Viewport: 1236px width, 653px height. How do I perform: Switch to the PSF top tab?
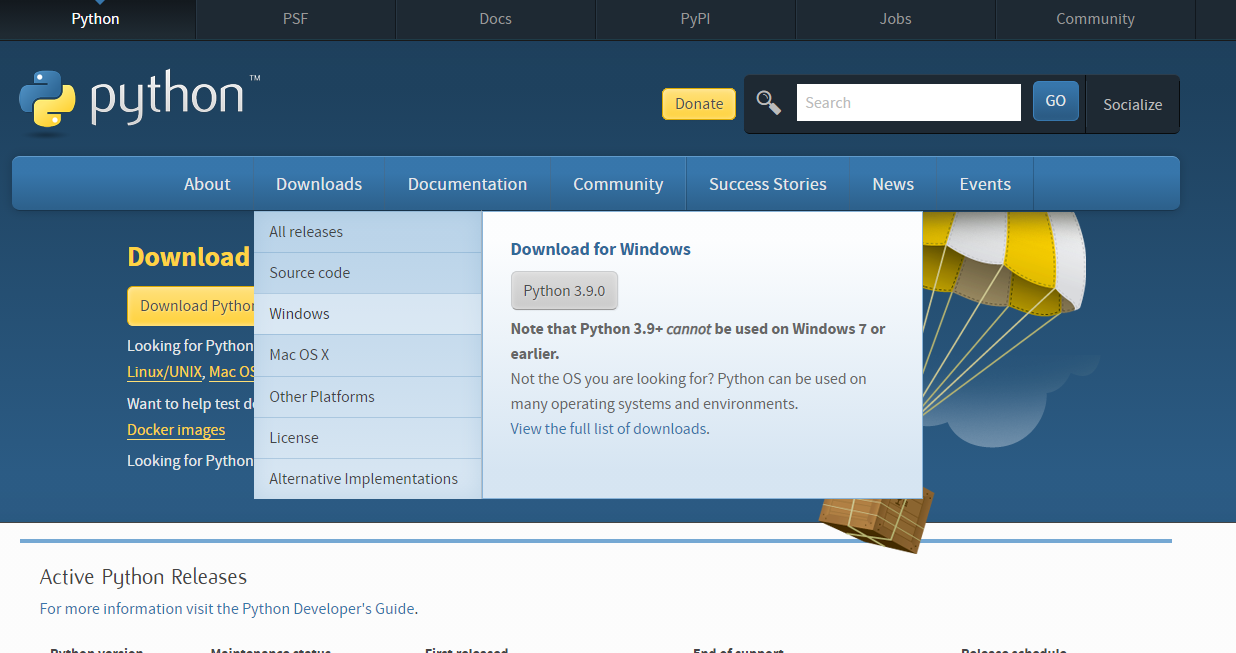tap(296, 19)
